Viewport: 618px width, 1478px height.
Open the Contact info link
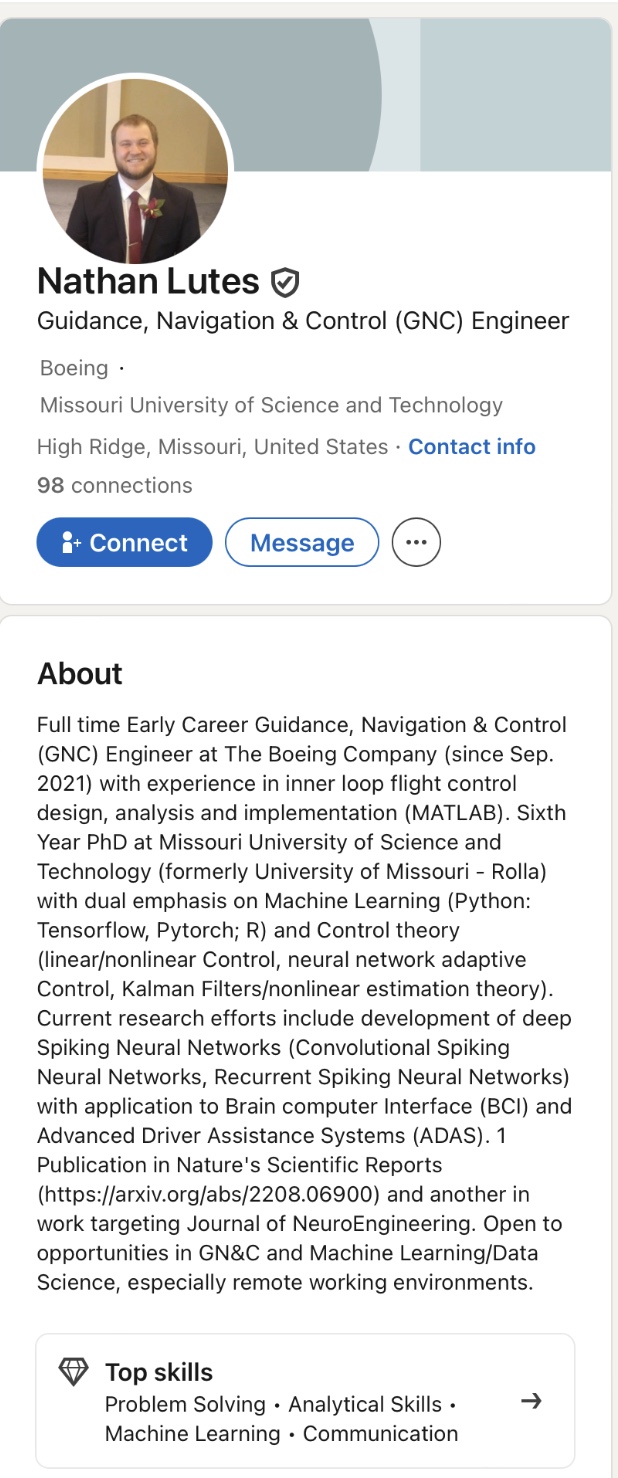point(472,447)
